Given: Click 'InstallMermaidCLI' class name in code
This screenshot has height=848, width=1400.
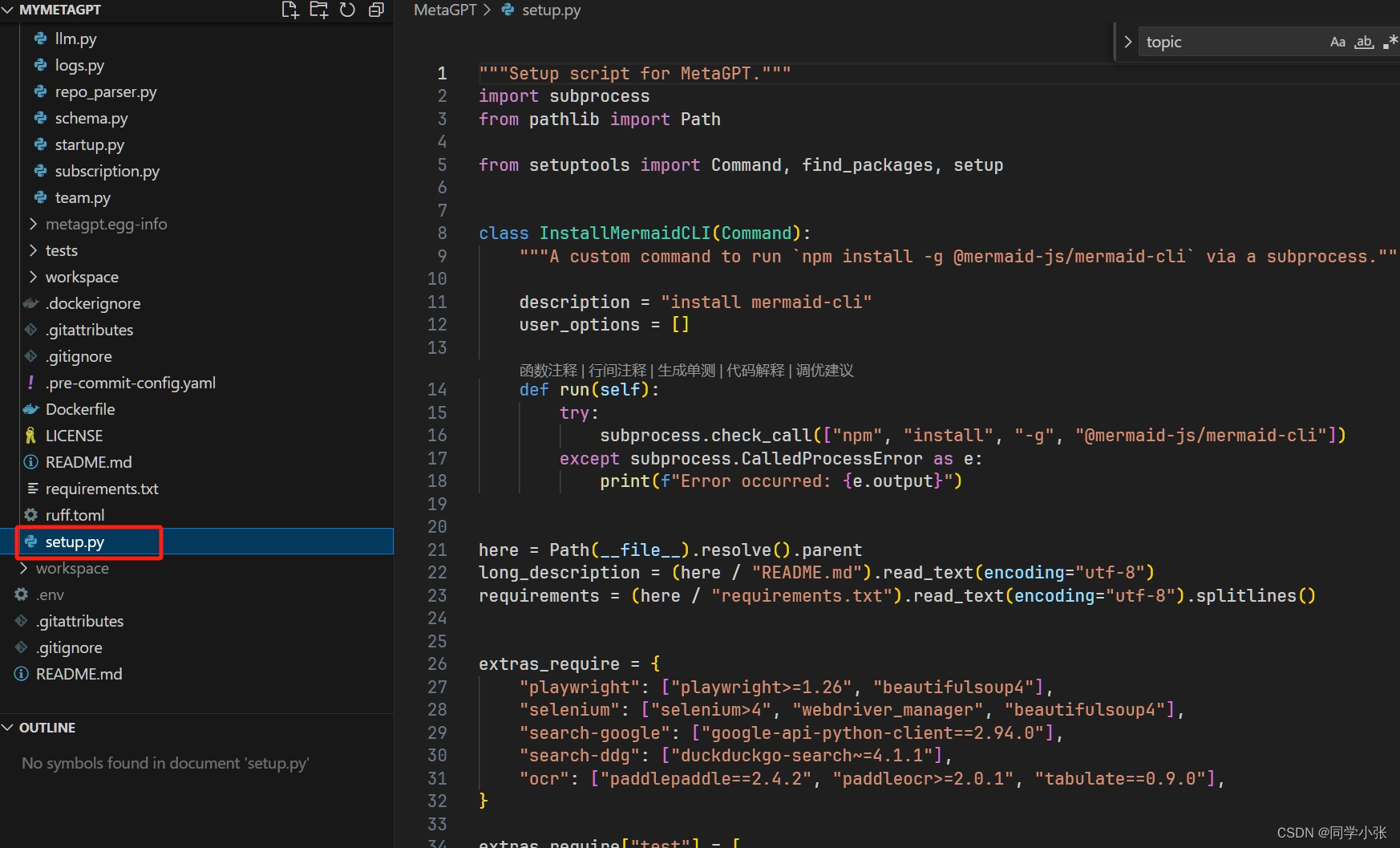Looking at the screenshot, I should [x=625, y=233].
